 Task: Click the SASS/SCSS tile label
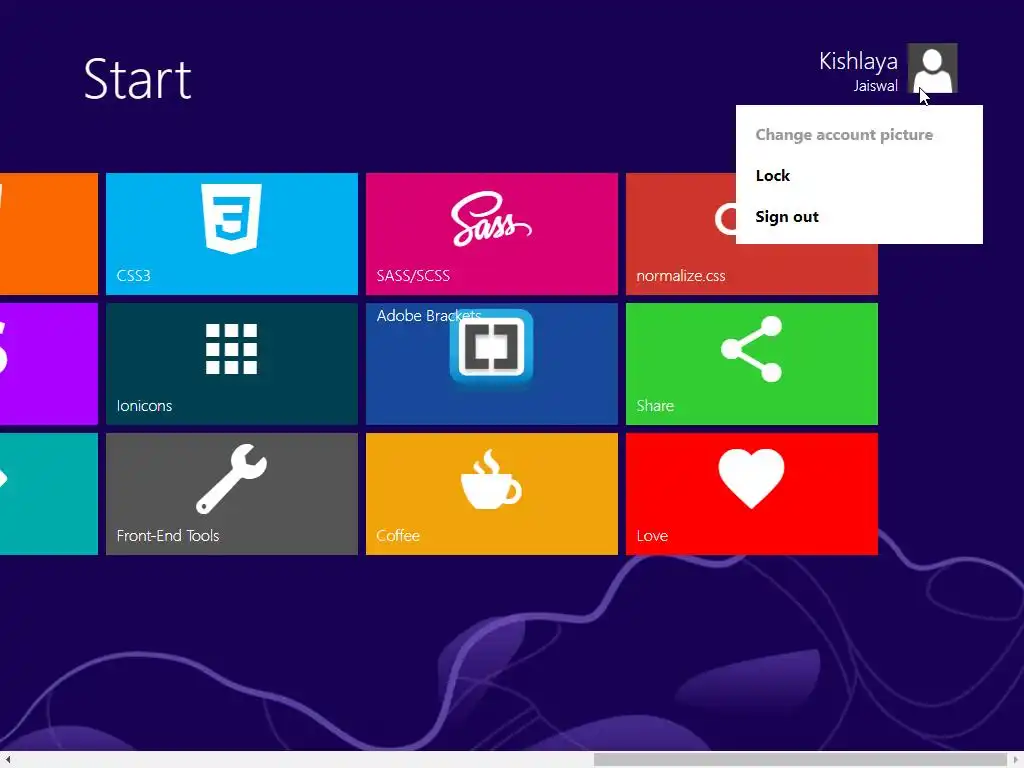(413, 276)
